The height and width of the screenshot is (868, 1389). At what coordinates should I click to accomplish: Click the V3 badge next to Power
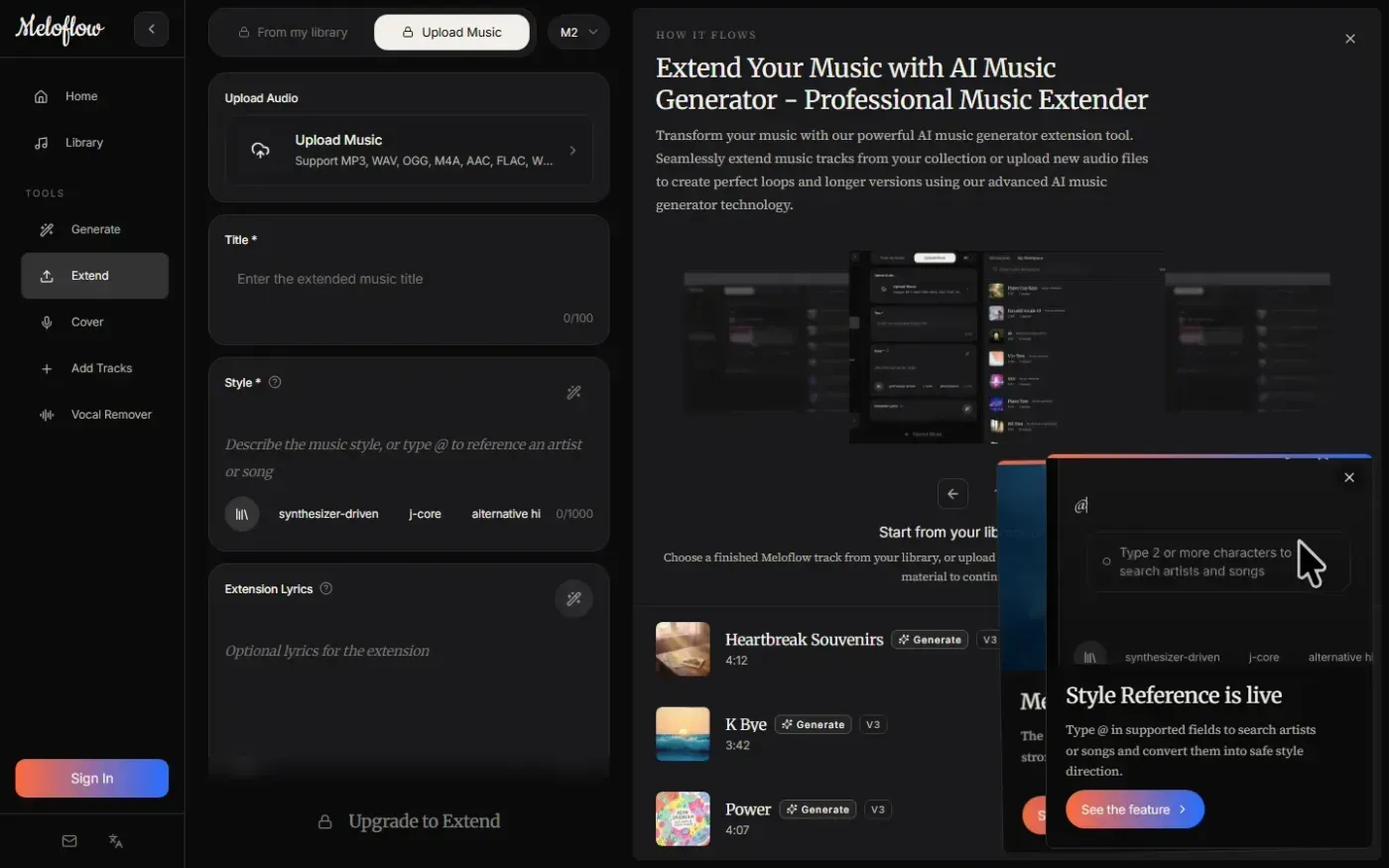point(878,809)
